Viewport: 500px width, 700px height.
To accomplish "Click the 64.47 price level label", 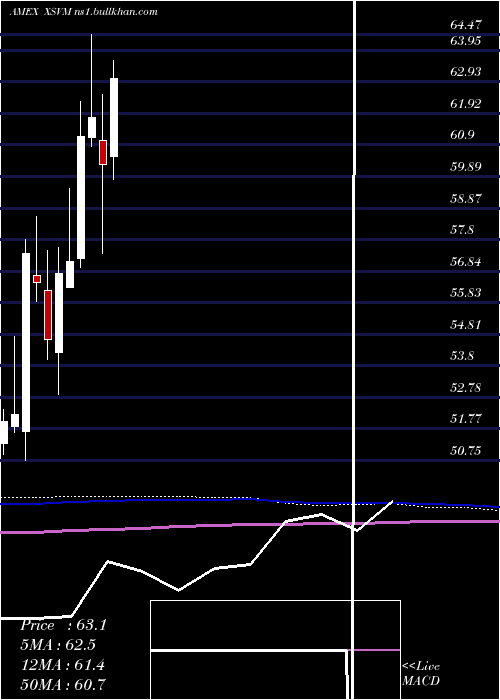I will pyautogui.click(x=466, y=25).
